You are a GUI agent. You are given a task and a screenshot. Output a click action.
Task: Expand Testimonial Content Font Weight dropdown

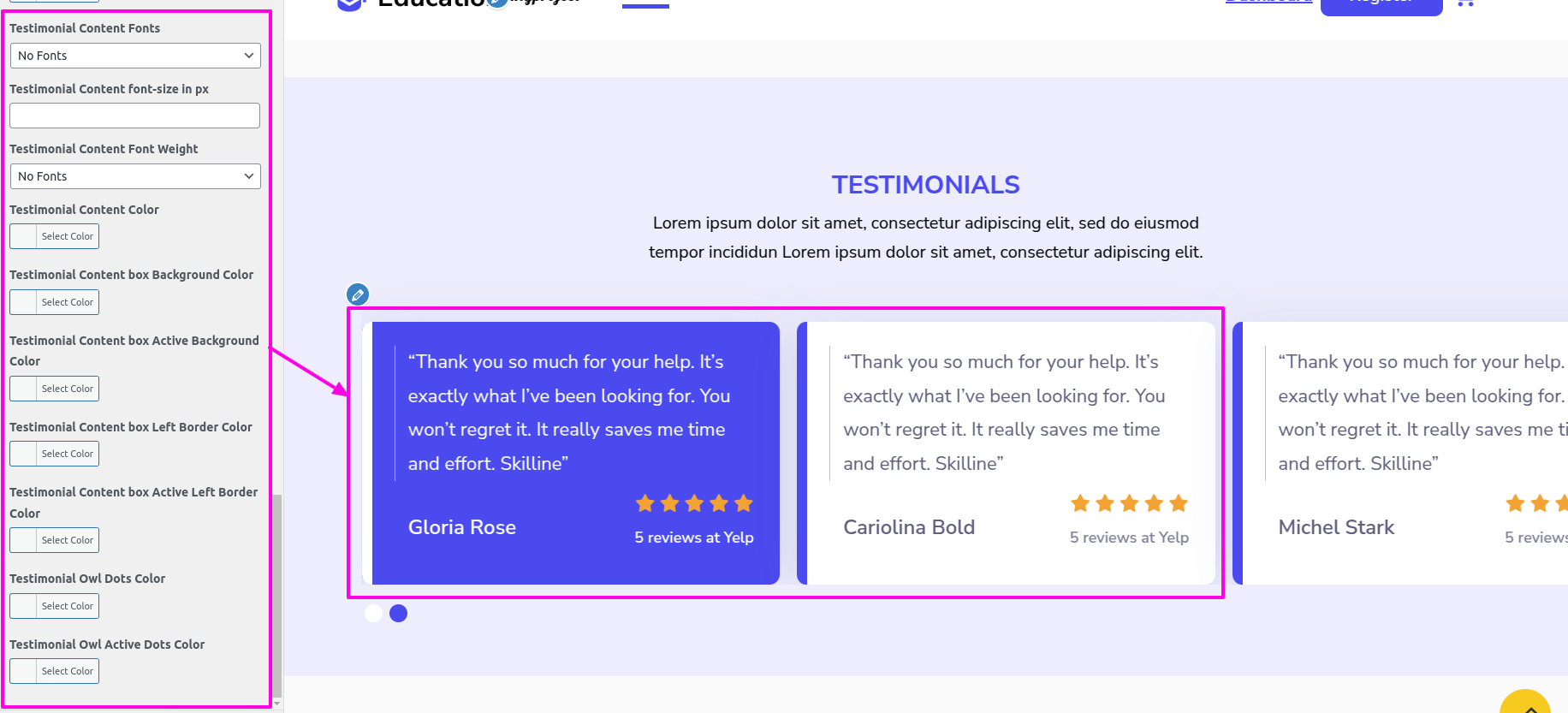[x=135, y=176]
